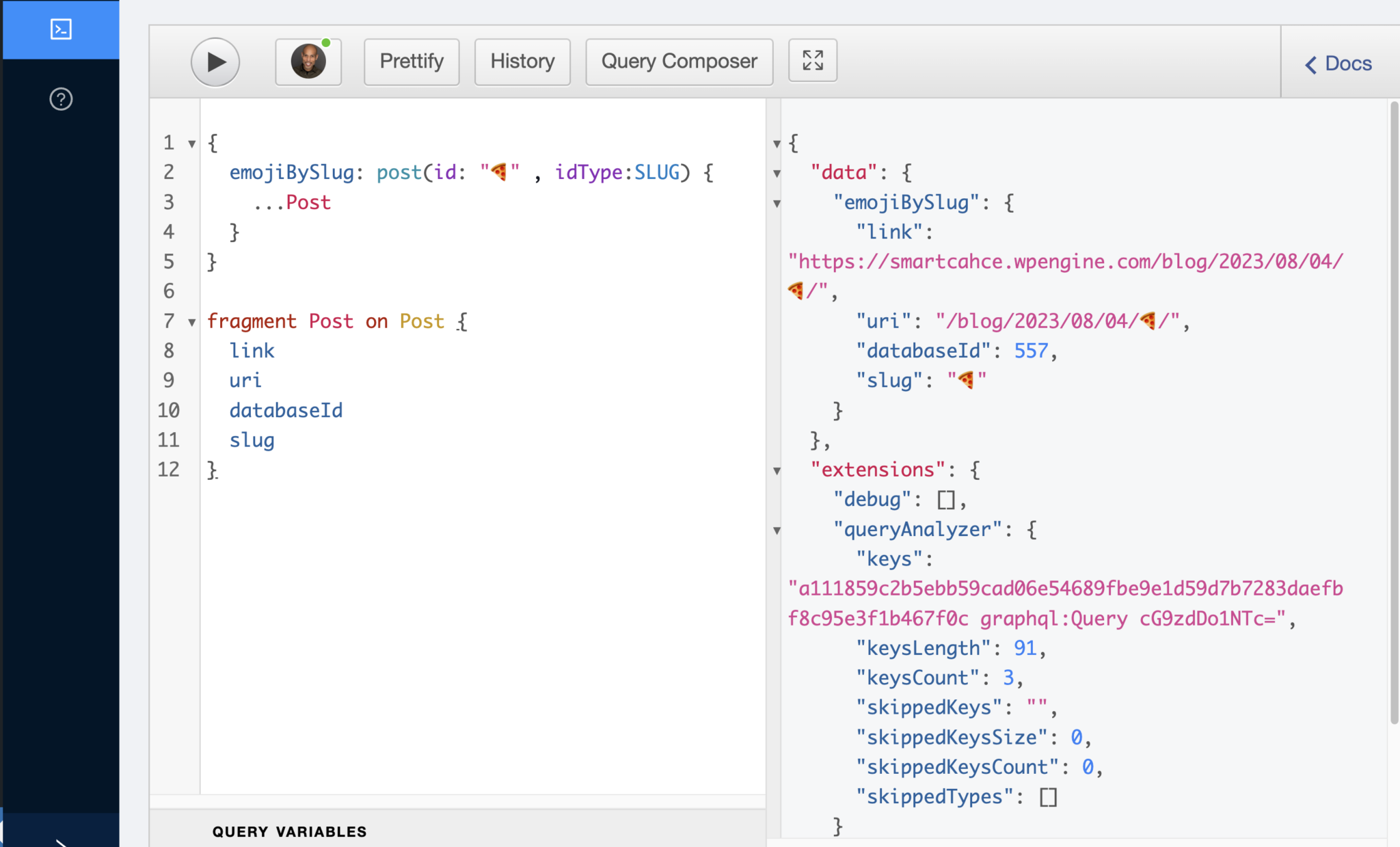Collapse the data object in results
Screen dimensions: 1400x847
pos(778,173)
